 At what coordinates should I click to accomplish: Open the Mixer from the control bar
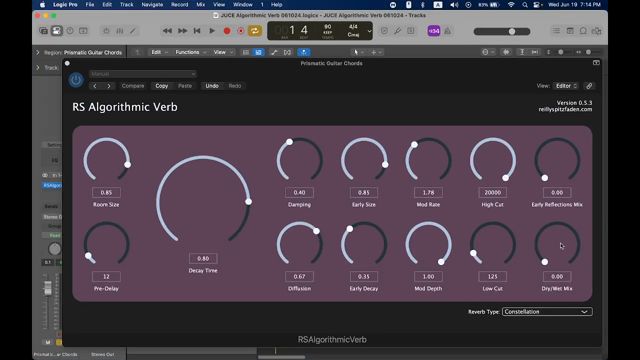tap(120, 31)
